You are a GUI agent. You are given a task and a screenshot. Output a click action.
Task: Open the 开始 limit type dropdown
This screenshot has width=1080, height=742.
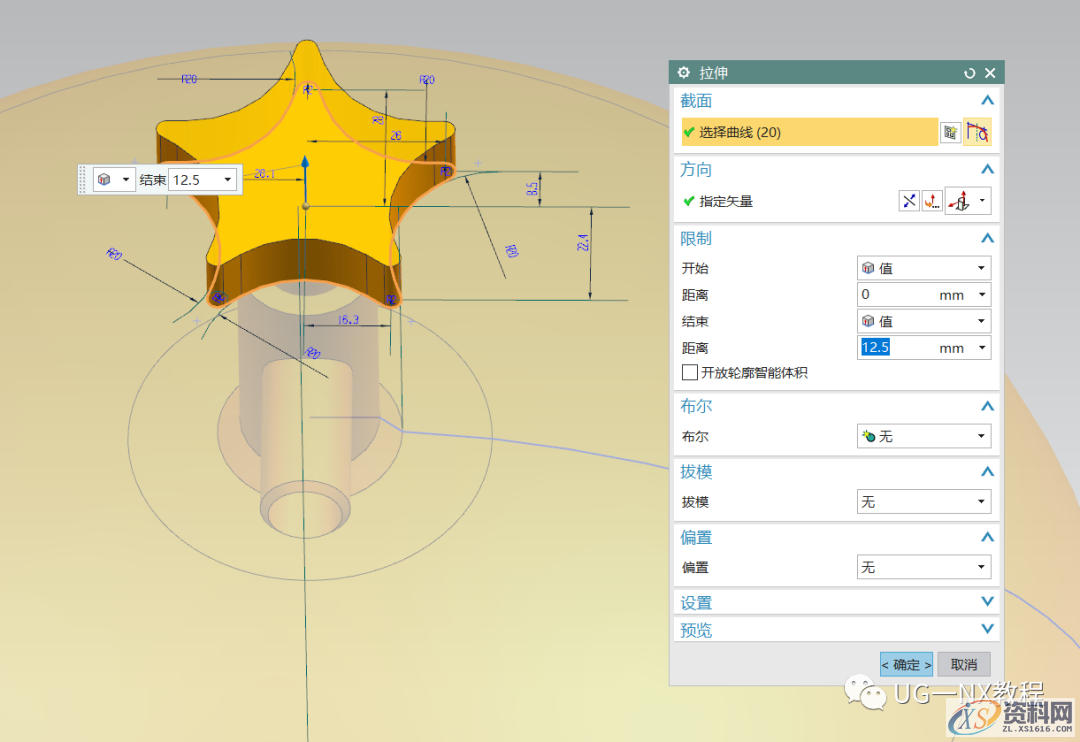tap(924, 268)
